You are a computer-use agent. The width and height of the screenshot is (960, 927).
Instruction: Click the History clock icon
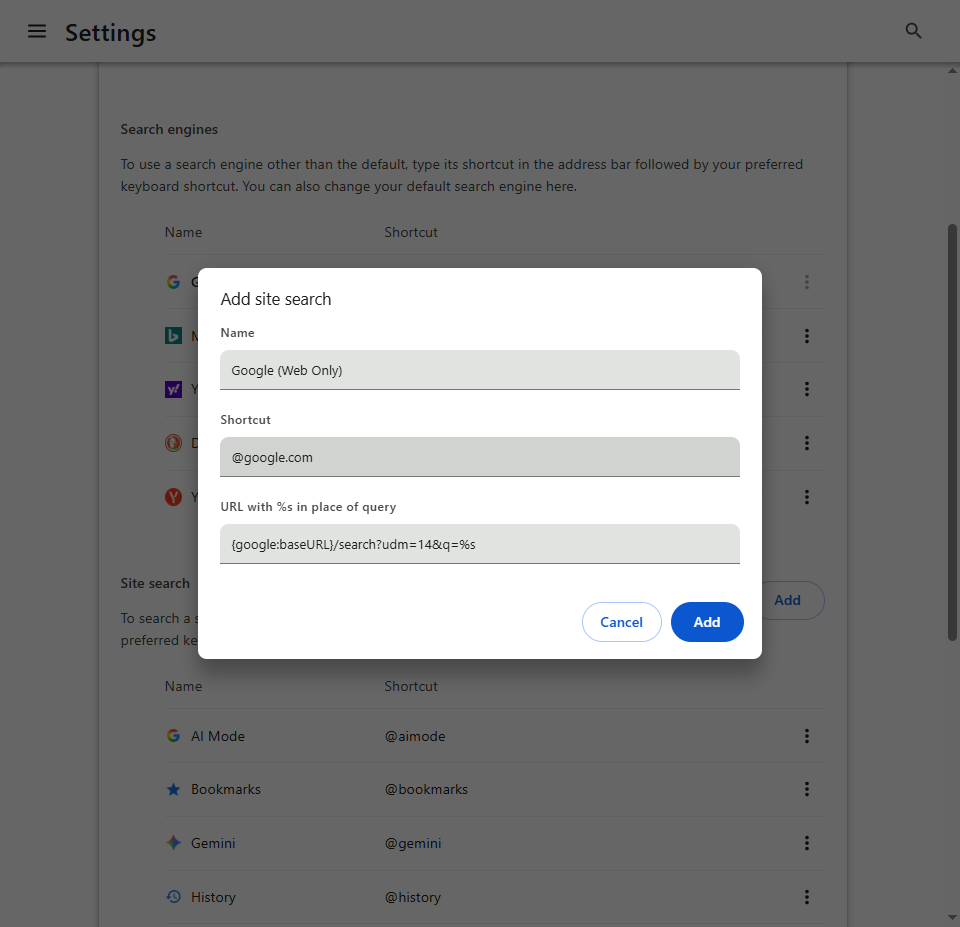(x=173, y=896)
